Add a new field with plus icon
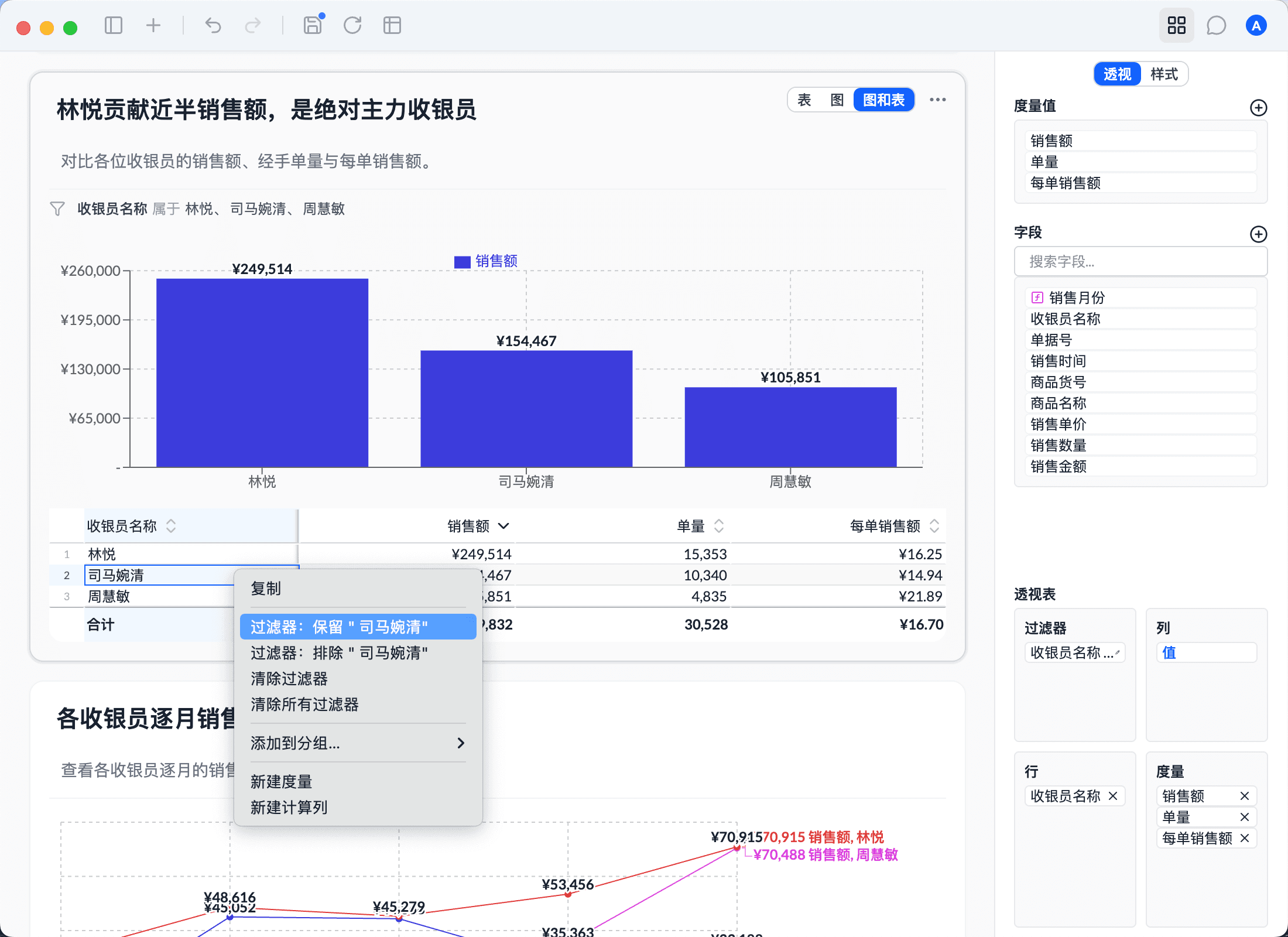 [1258, 234]
